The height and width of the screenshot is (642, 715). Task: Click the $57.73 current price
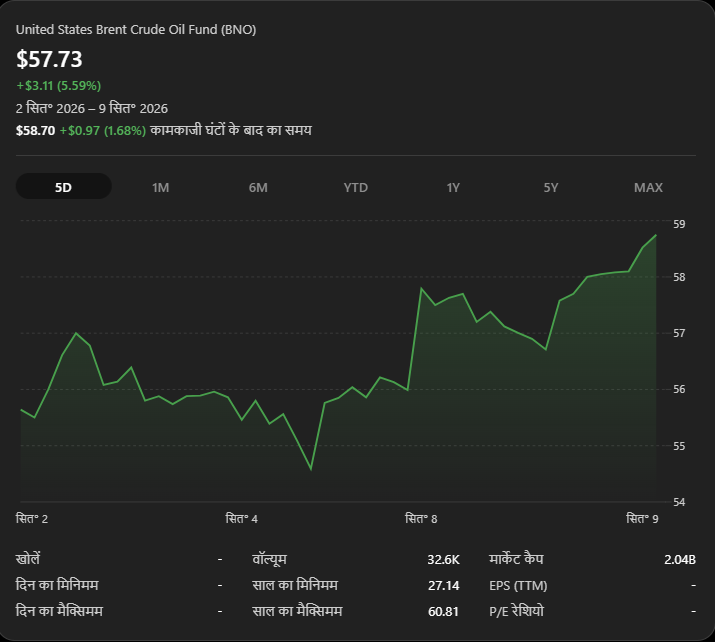pyautogui.click(x=49, y=59)
